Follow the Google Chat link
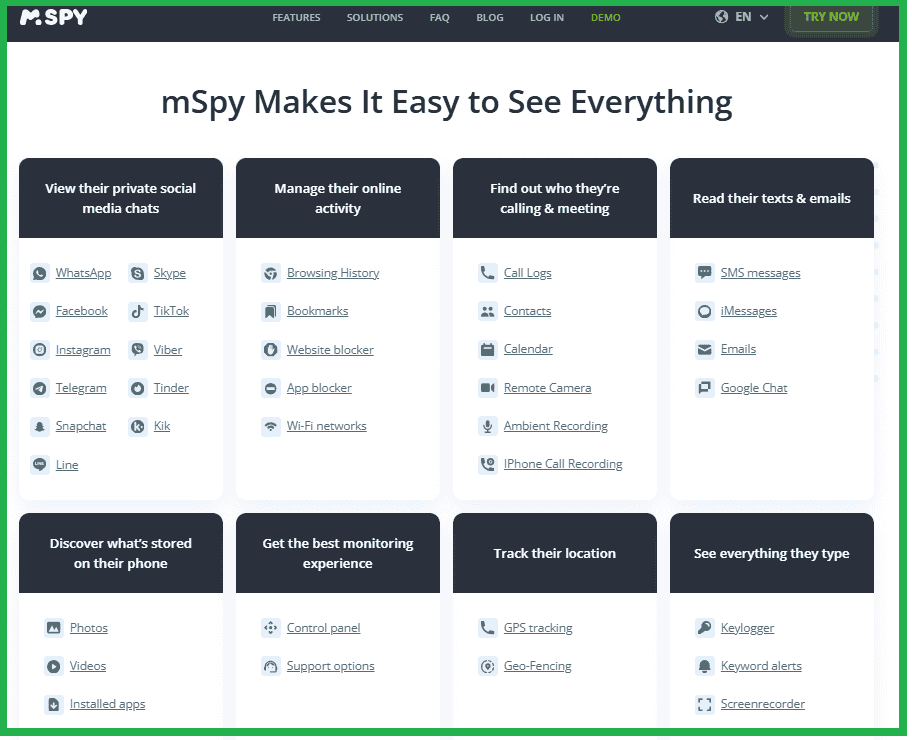This screenshot has height=740, width=912. [754, 388]
